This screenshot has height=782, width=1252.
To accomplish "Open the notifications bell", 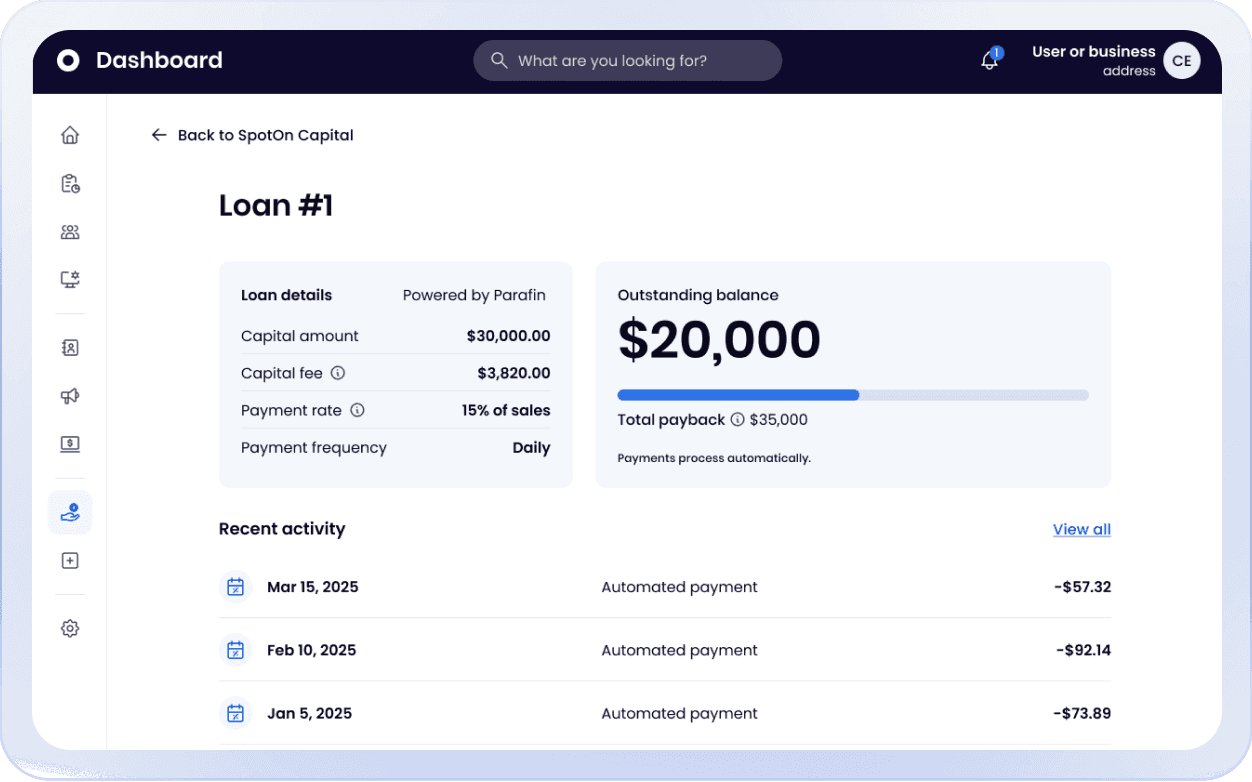I will point(990,59).
